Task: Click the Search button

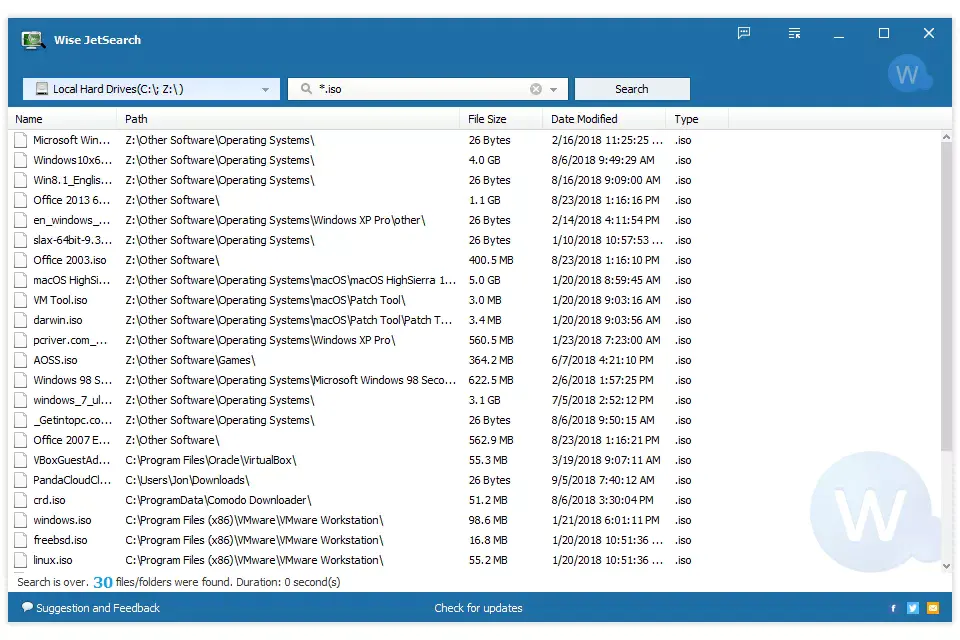Action: point(632,89)
